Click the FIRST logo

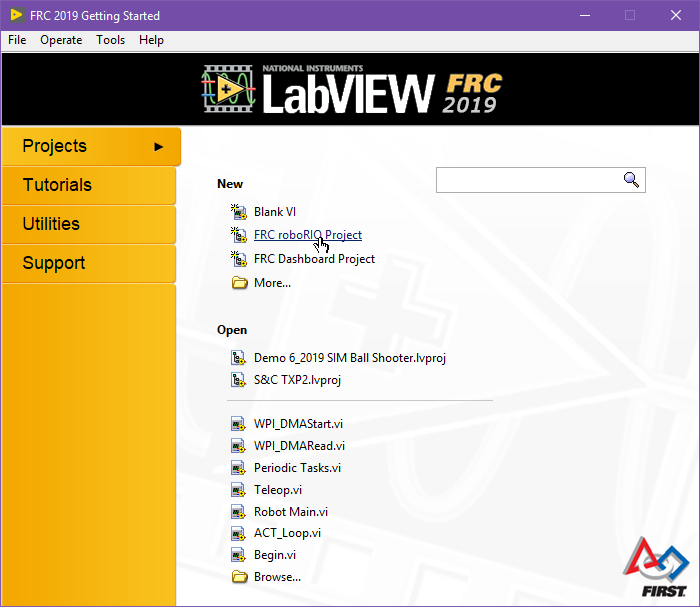click(657, 567)
